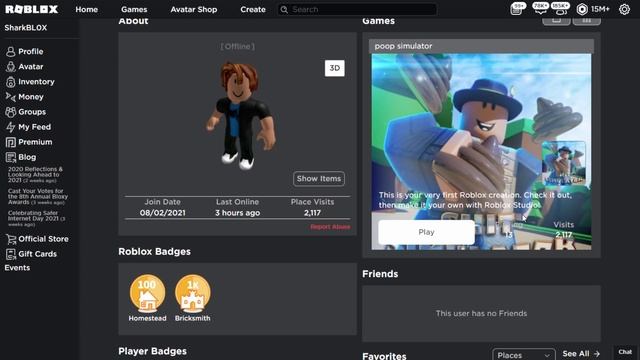Click the Join Date value 08/02/2021
This screenshot has height=360, width=640.
point(162,213)
